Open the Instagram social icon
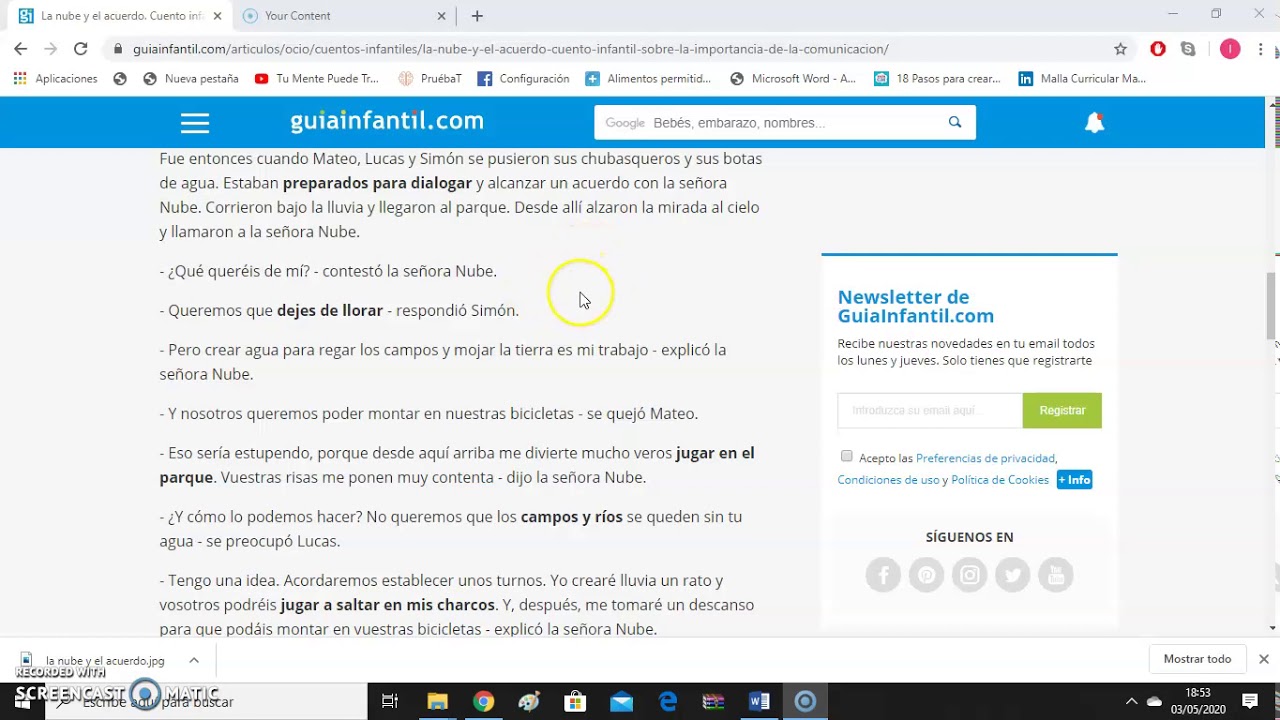 pyautogui.click(x=970, y=574)
